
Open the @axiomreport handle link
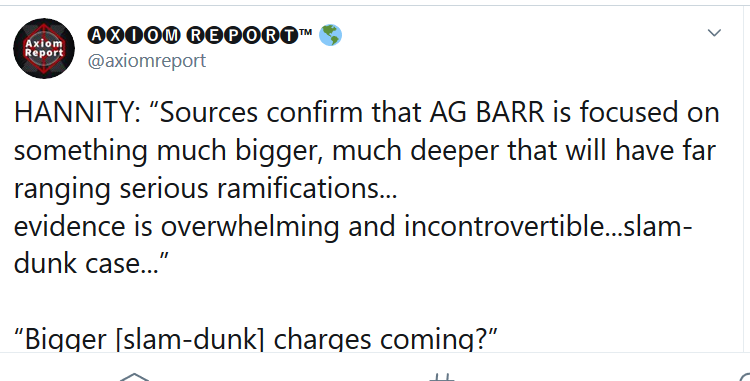pyautogui.click(x=147, y=61)
